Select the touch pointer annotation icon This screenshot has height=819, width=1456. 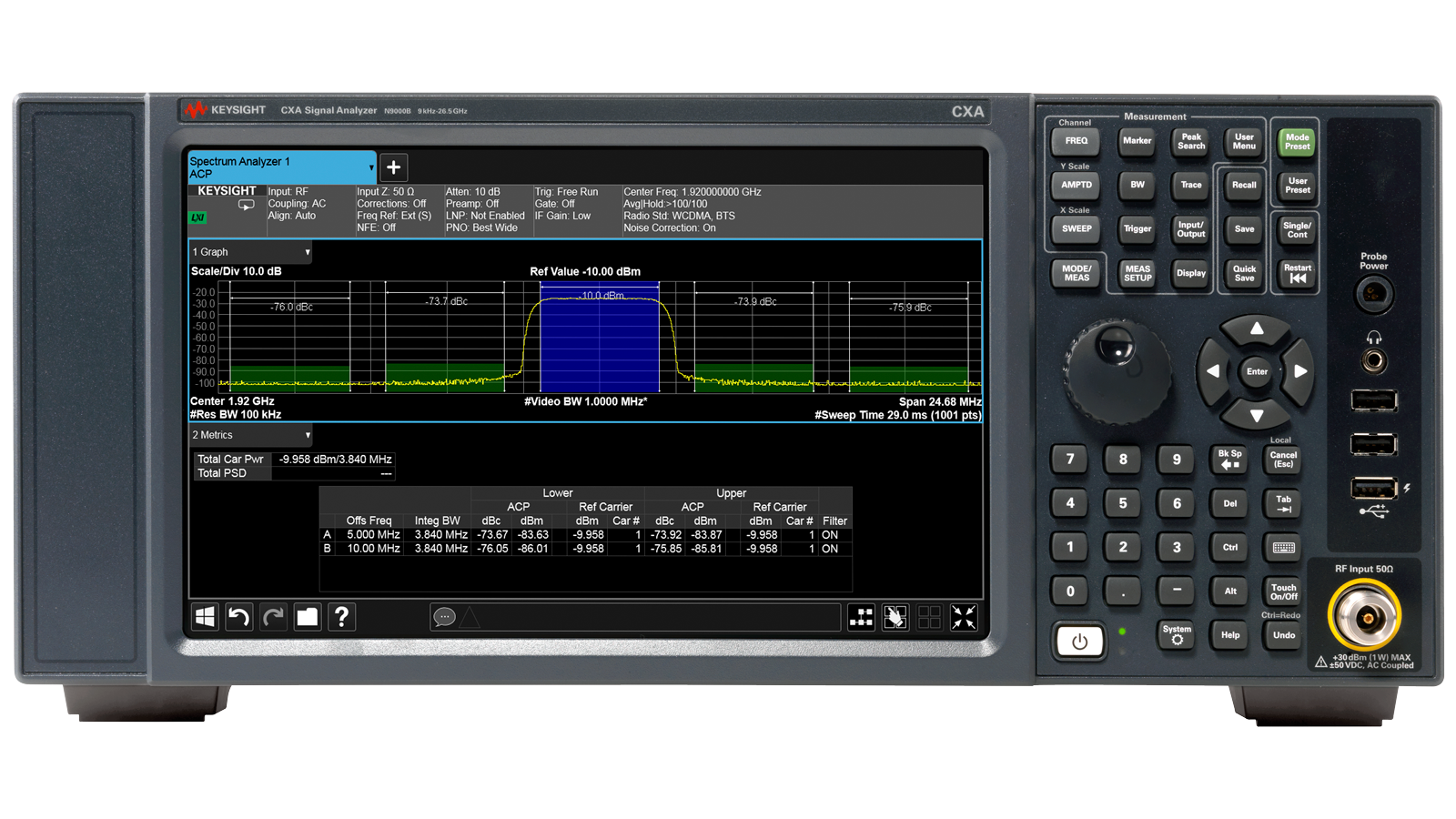[x=895, y=617]
